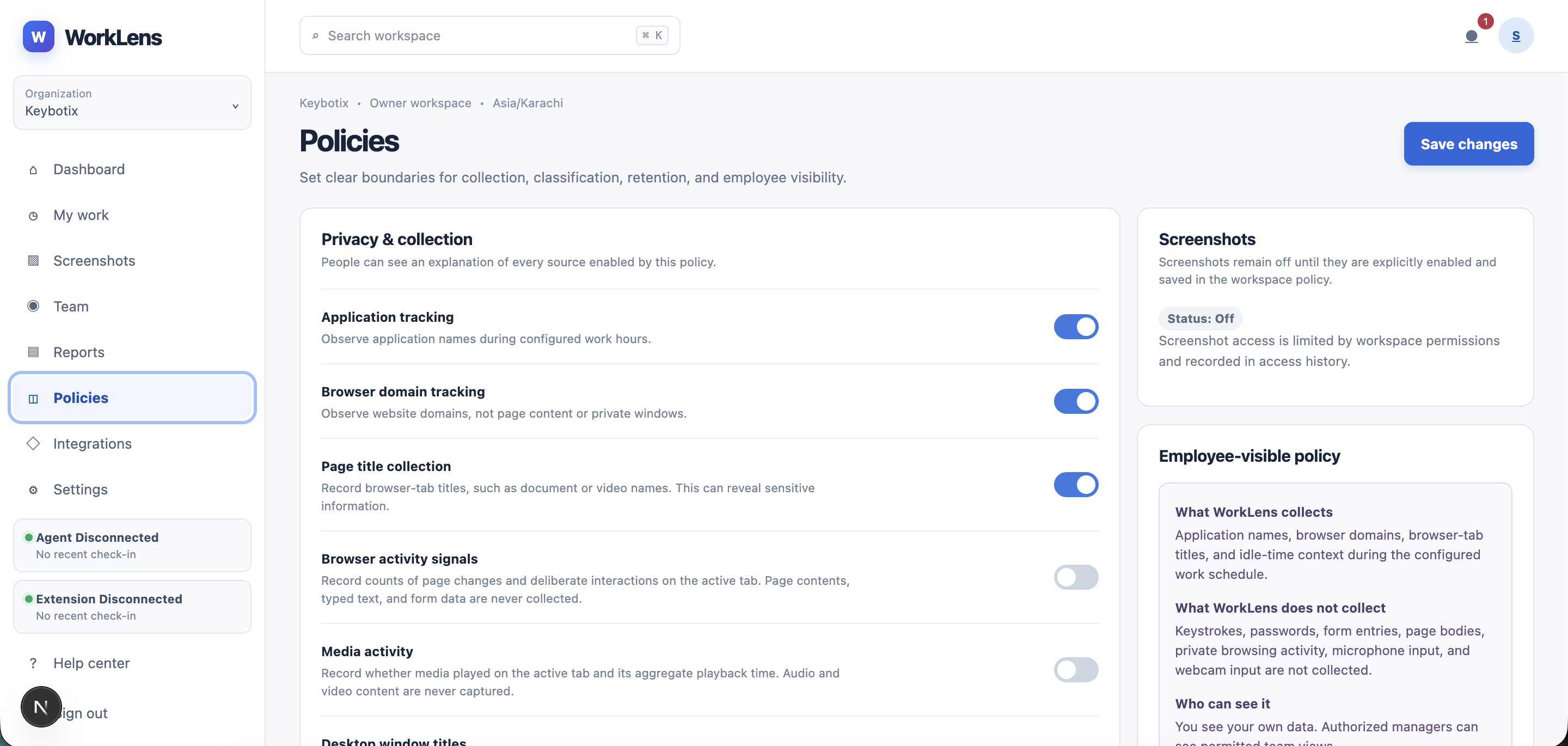This screenshot has width=1568, height=746.
Task: Click the Integrations diamond icon
Action: tap(33, 443)
